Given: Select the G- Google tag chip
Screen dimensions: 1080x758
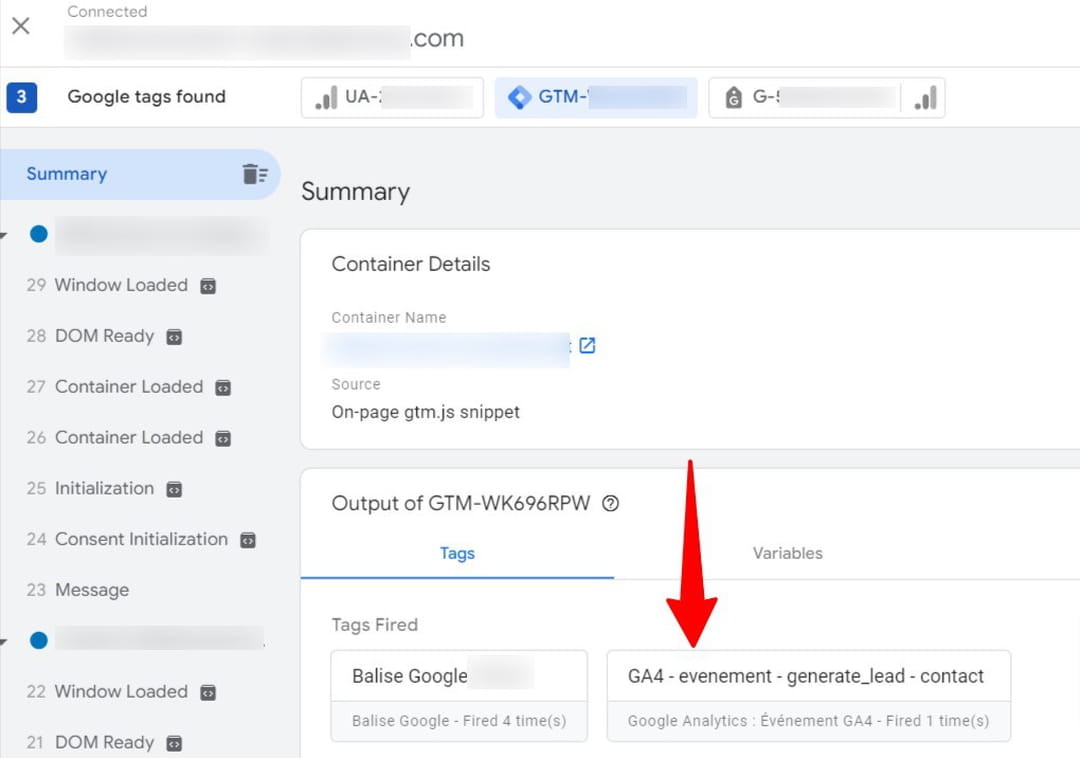Looking at the screenshot, I should pos(804,97).
